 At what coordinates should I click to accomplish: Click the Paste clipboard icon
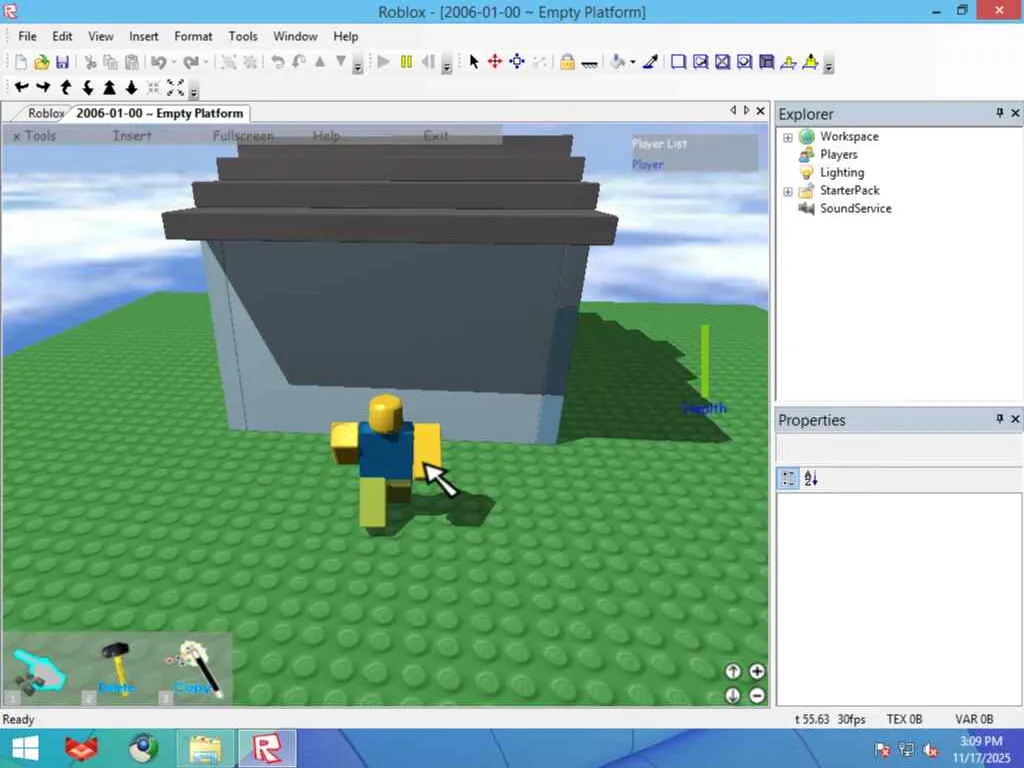[x=132, y=62]
